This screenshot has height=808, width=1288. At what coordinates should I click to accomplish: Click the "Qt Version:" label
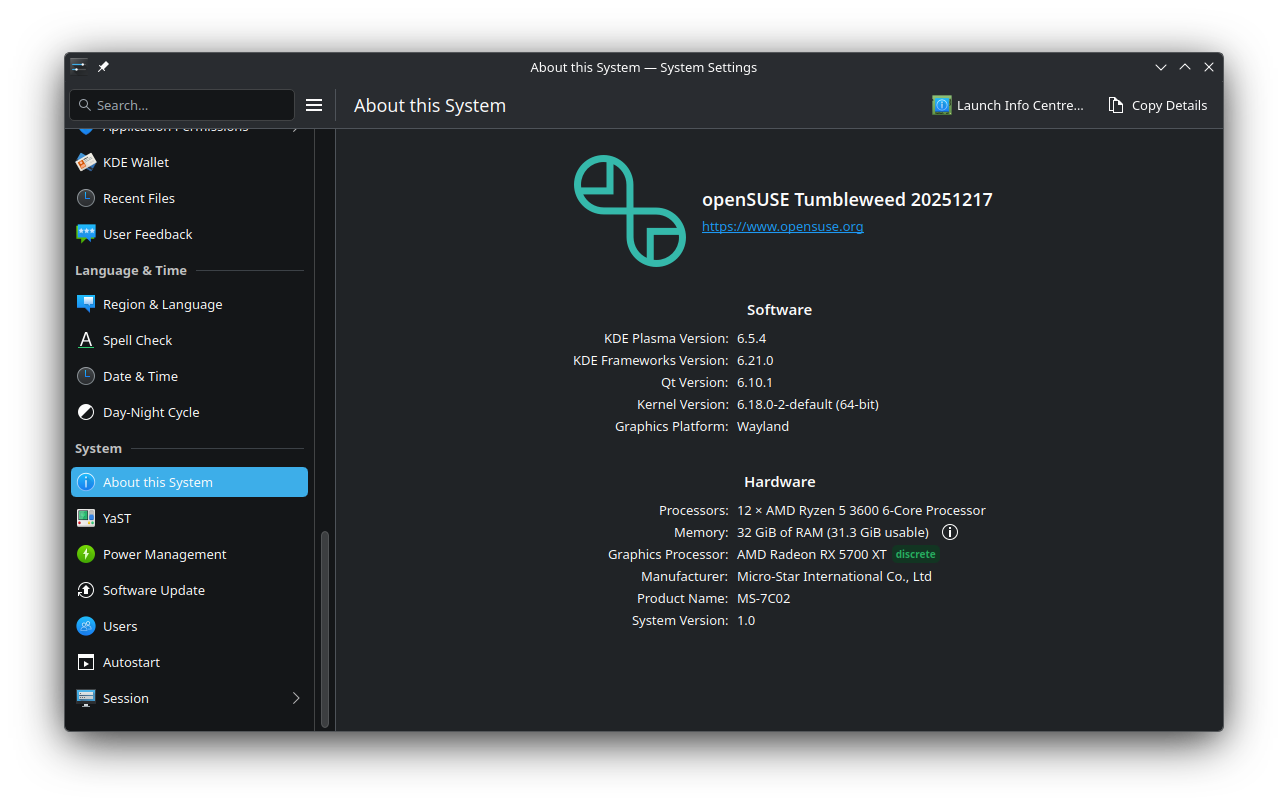click(x=696, y=382)
